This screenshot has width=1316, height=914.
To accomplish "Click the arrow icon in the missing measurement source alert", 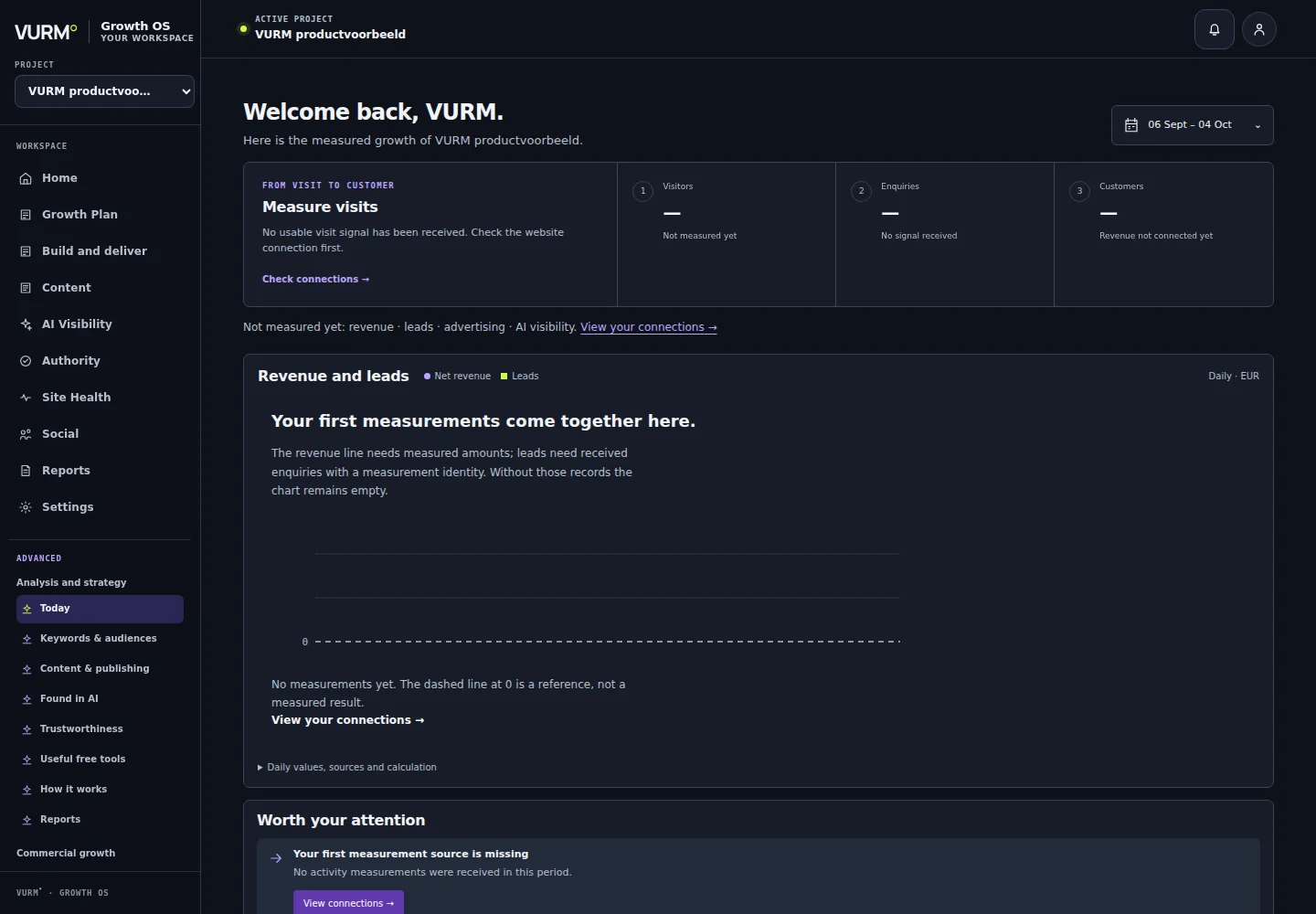I will 276,858.
